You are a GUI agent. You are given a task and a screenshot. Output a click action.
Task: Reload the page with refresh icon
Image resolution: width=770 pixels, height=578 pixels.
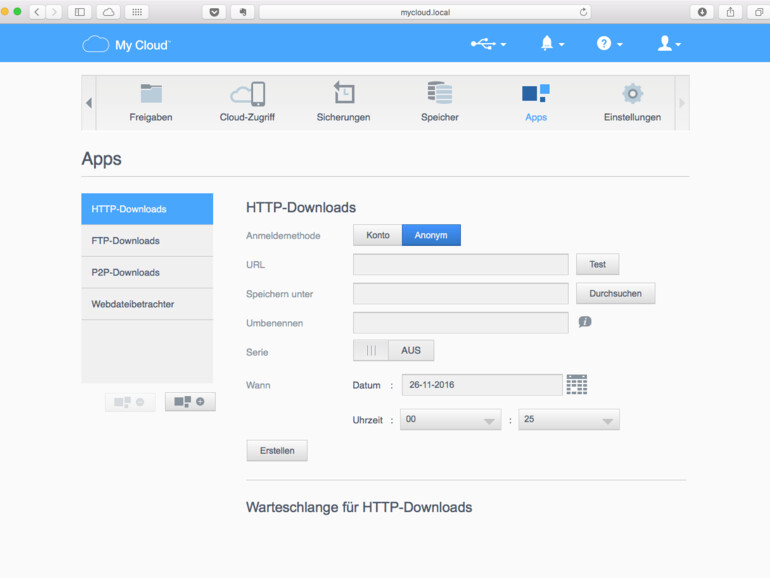click(583, 12)
